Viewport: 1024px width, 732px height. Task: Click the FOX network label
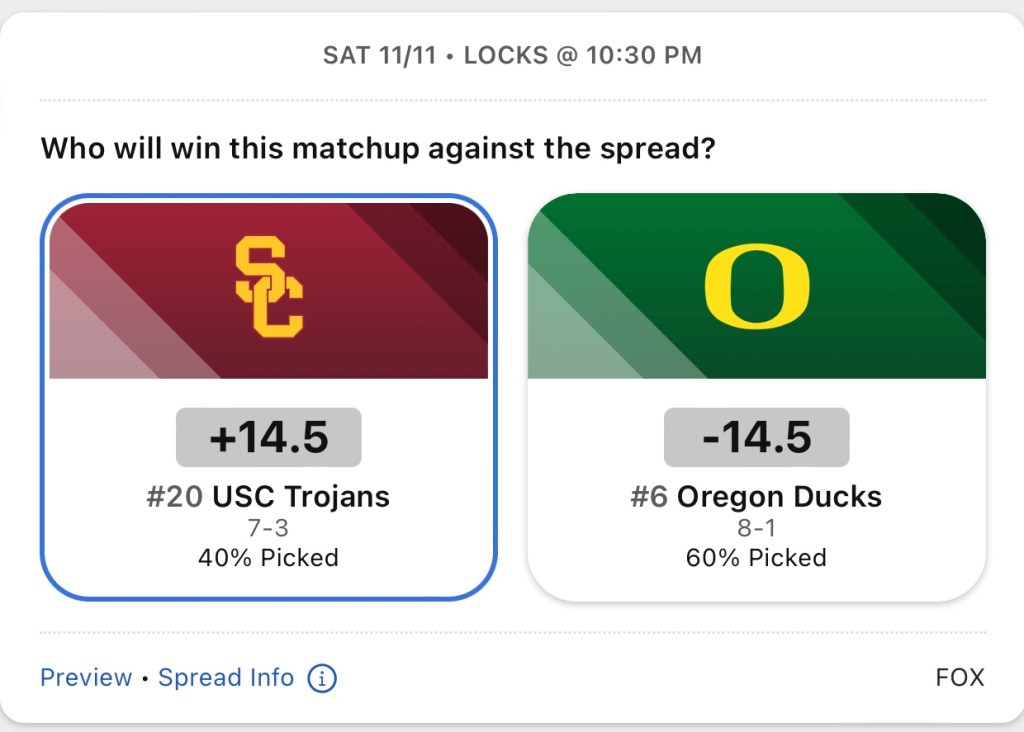[x=960, y=678]
